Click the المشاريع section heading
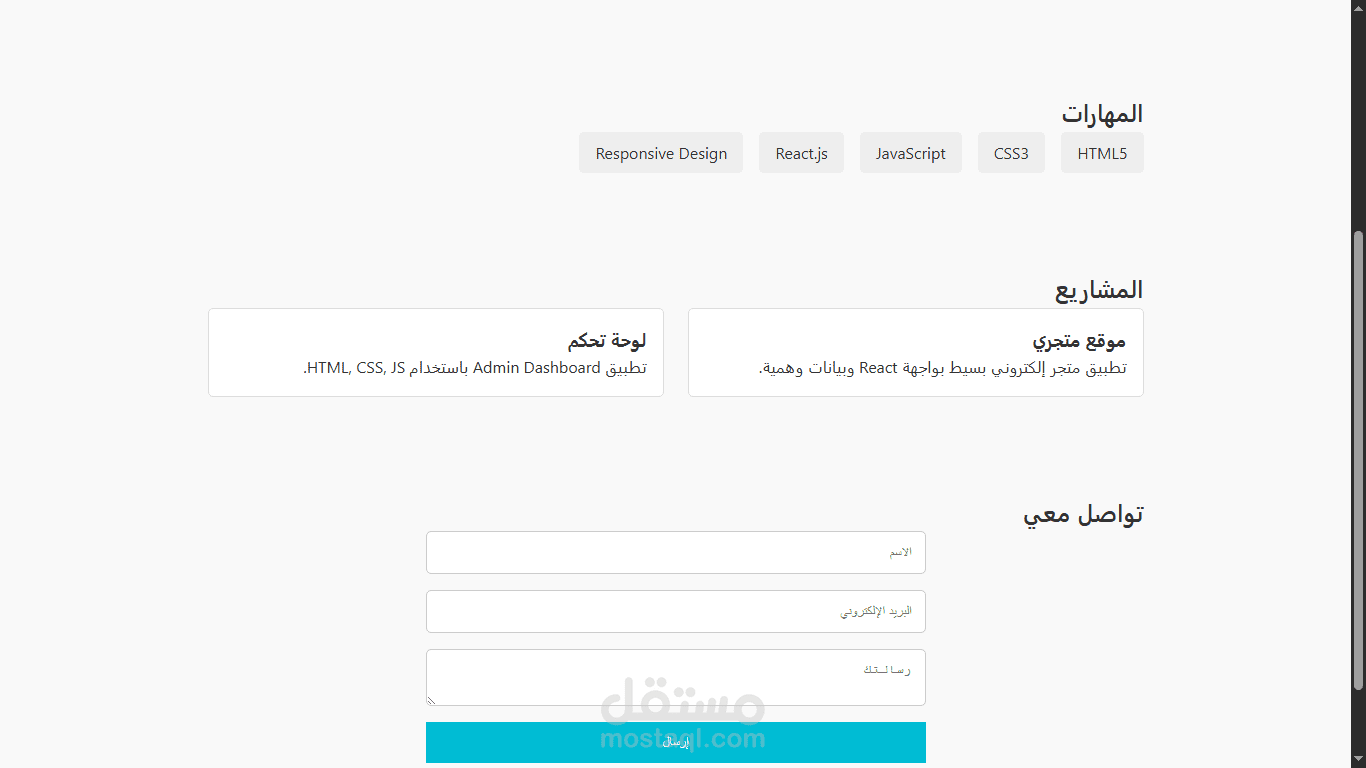Screen dimensions: 1366x768 pos(1099,290)
